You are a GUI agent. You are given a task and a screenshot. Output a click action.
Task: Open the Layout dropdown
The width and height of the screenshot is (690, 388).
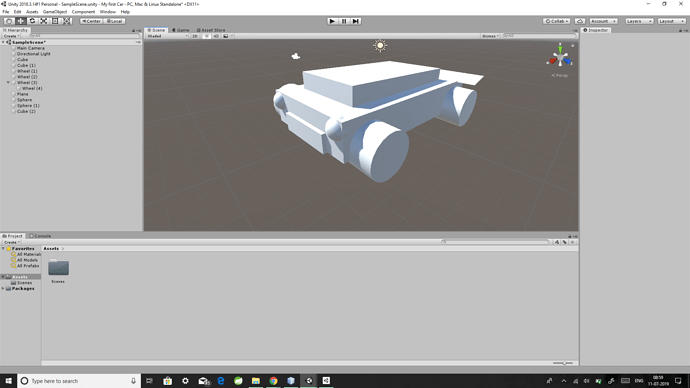coord(672,21)
